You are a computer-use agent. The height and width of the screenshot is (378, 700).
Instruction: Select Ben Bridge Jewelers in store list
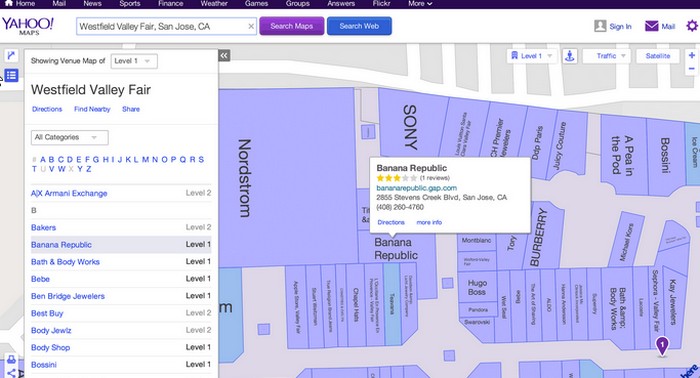point(67,296)
